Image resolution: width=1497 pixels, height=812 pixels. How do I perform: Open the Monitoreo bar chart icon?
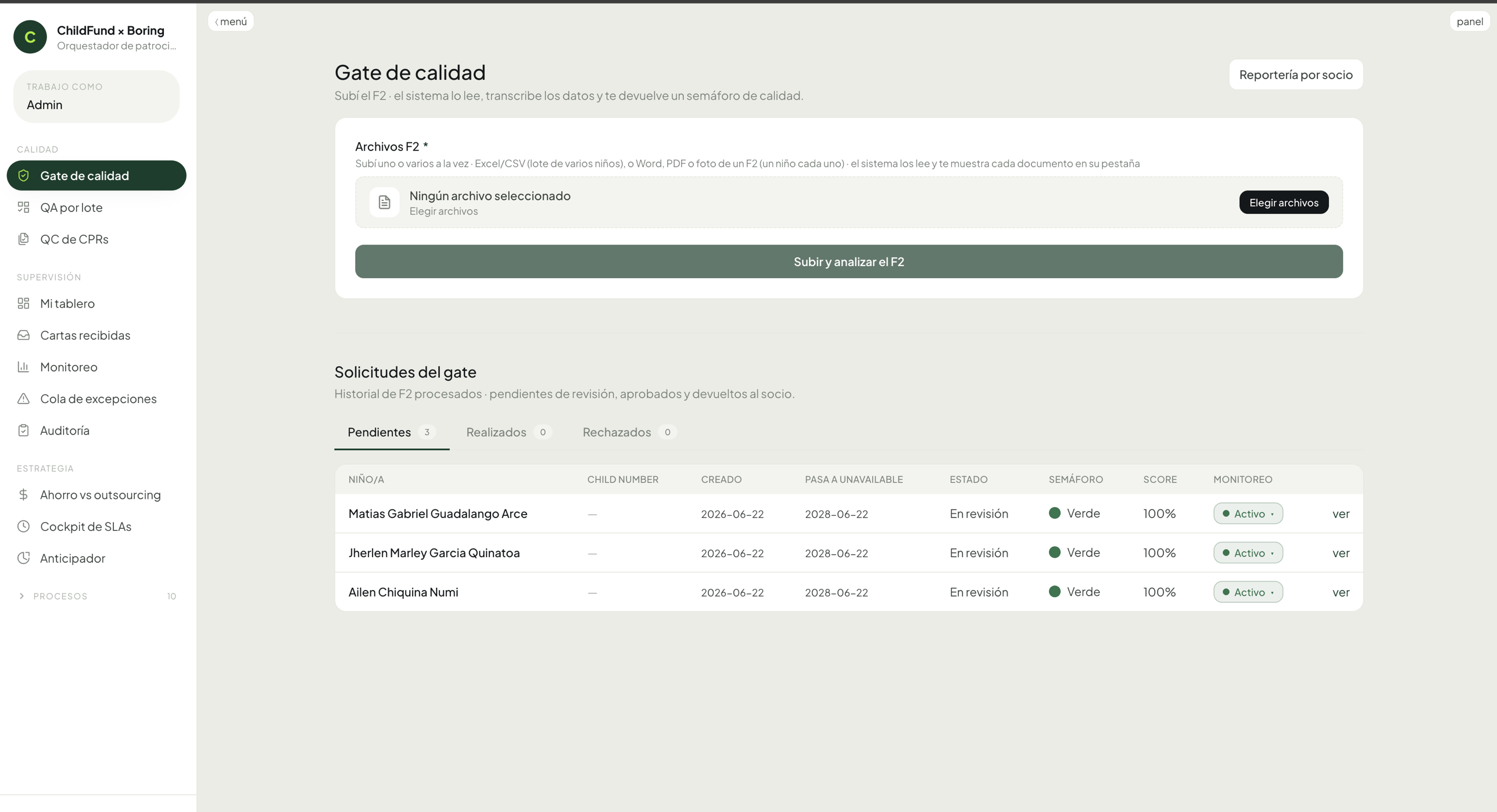click(x=23, y=367)
